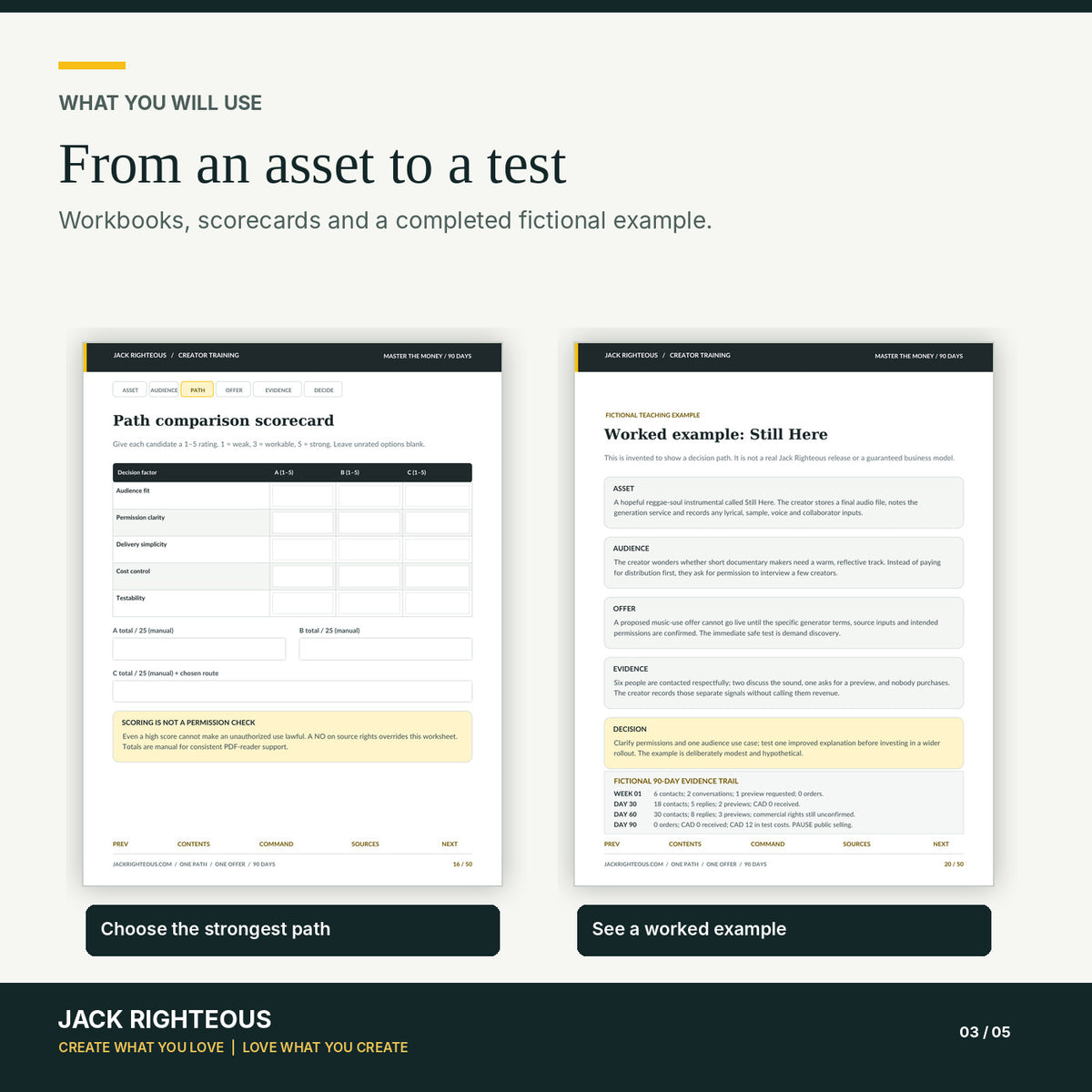Screen dimensions: 1092x1092
Task: Click the Permission clarity box for option C
Action: [x=437, y=522]
